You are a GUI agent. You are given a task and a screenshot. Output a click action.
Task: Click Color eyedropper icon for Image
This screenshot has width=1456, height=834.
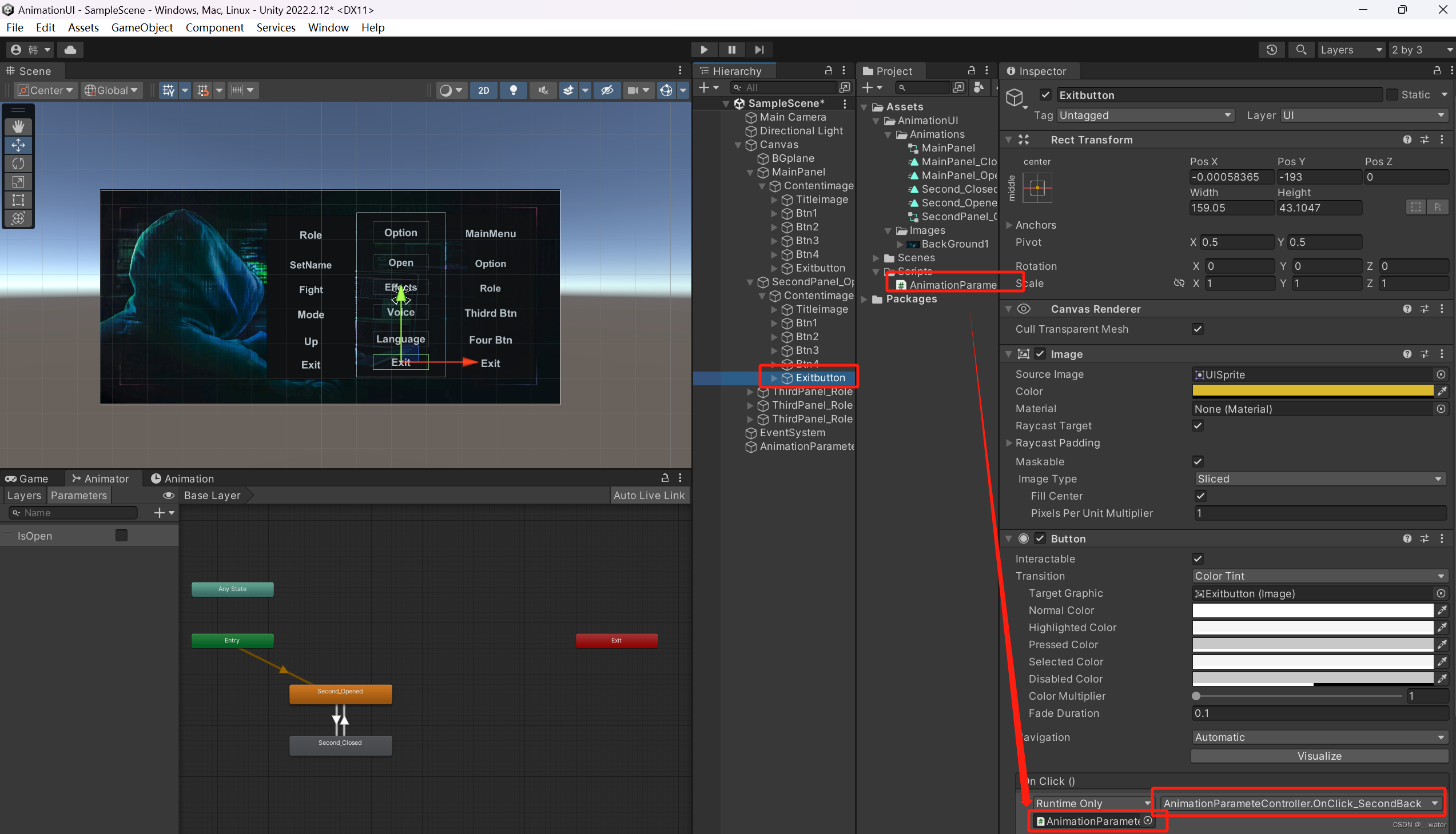[x=1442, y=391]
